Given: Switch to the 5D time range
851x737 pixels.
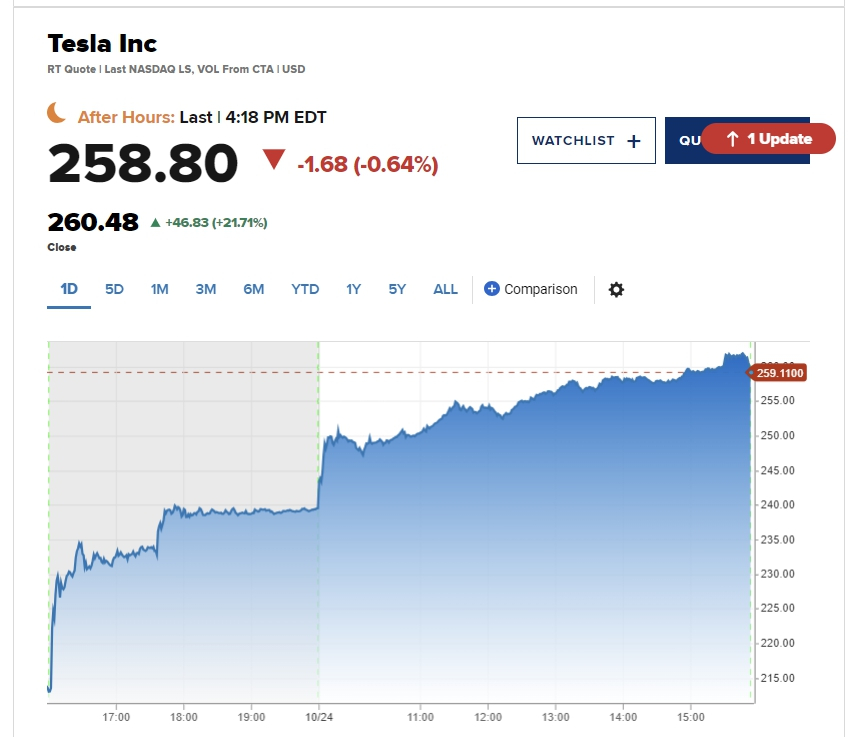Looking at the screenshot, I should click(114, 289).
